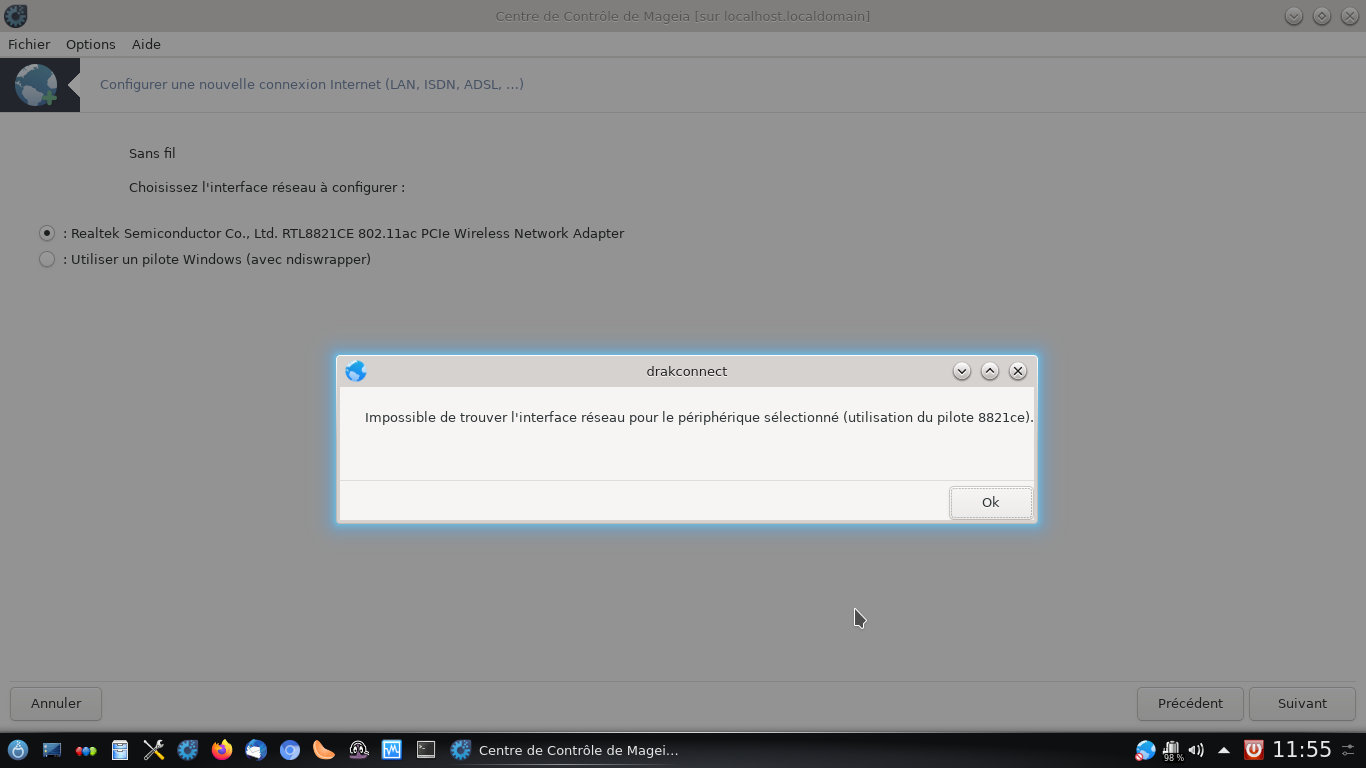Click the Suivant button

(x=1302, y=703)
